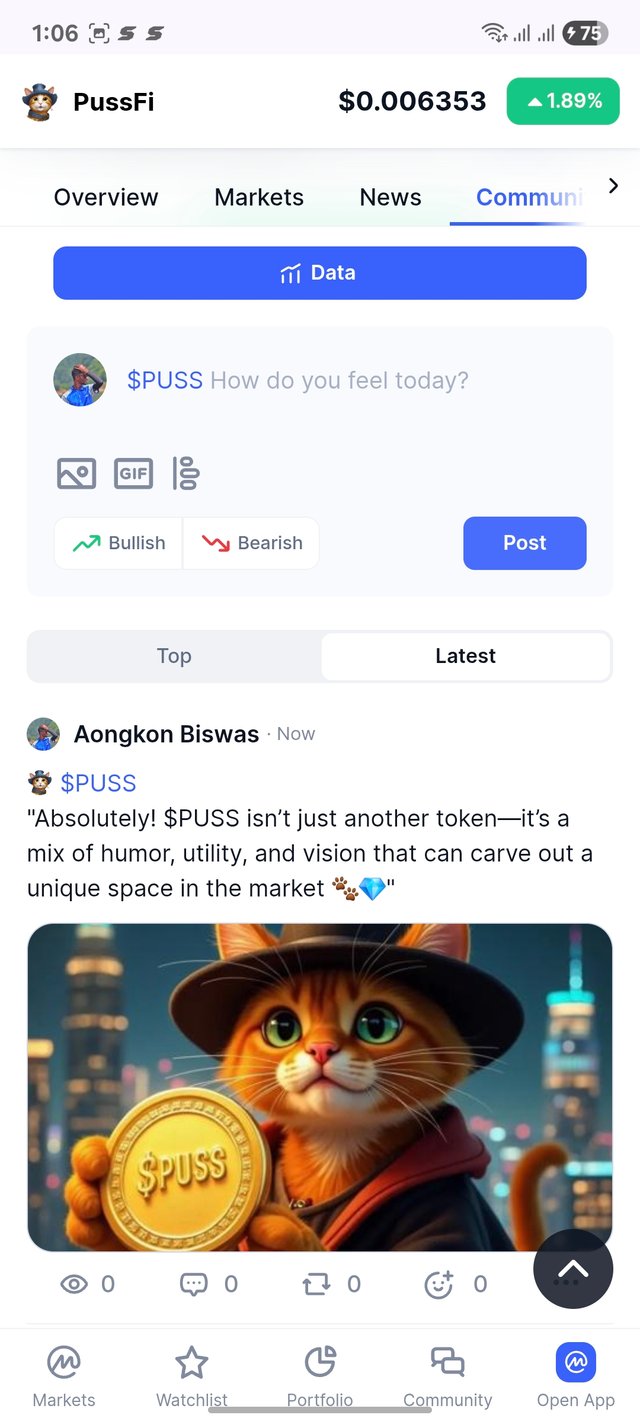
Task: Switch to the Markets tab
Action: click(x=259, y=197)
